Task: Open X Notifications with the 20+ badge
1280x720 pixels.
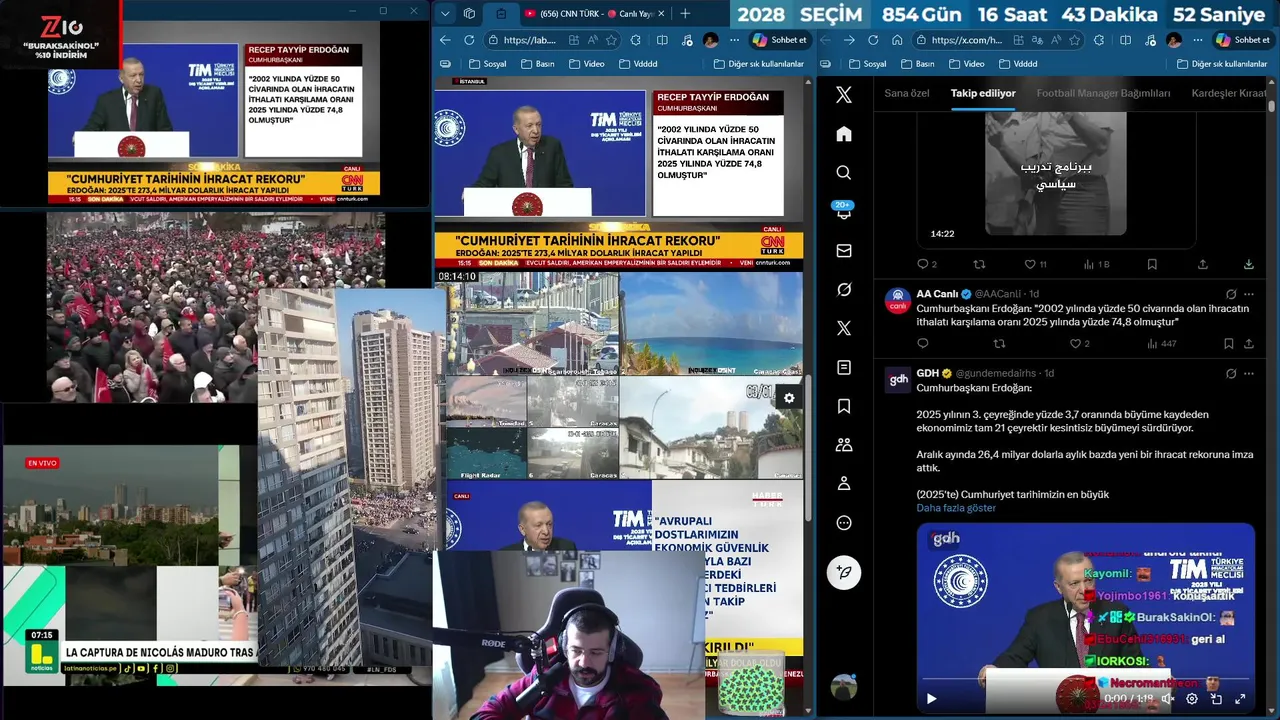Action: 843,211
